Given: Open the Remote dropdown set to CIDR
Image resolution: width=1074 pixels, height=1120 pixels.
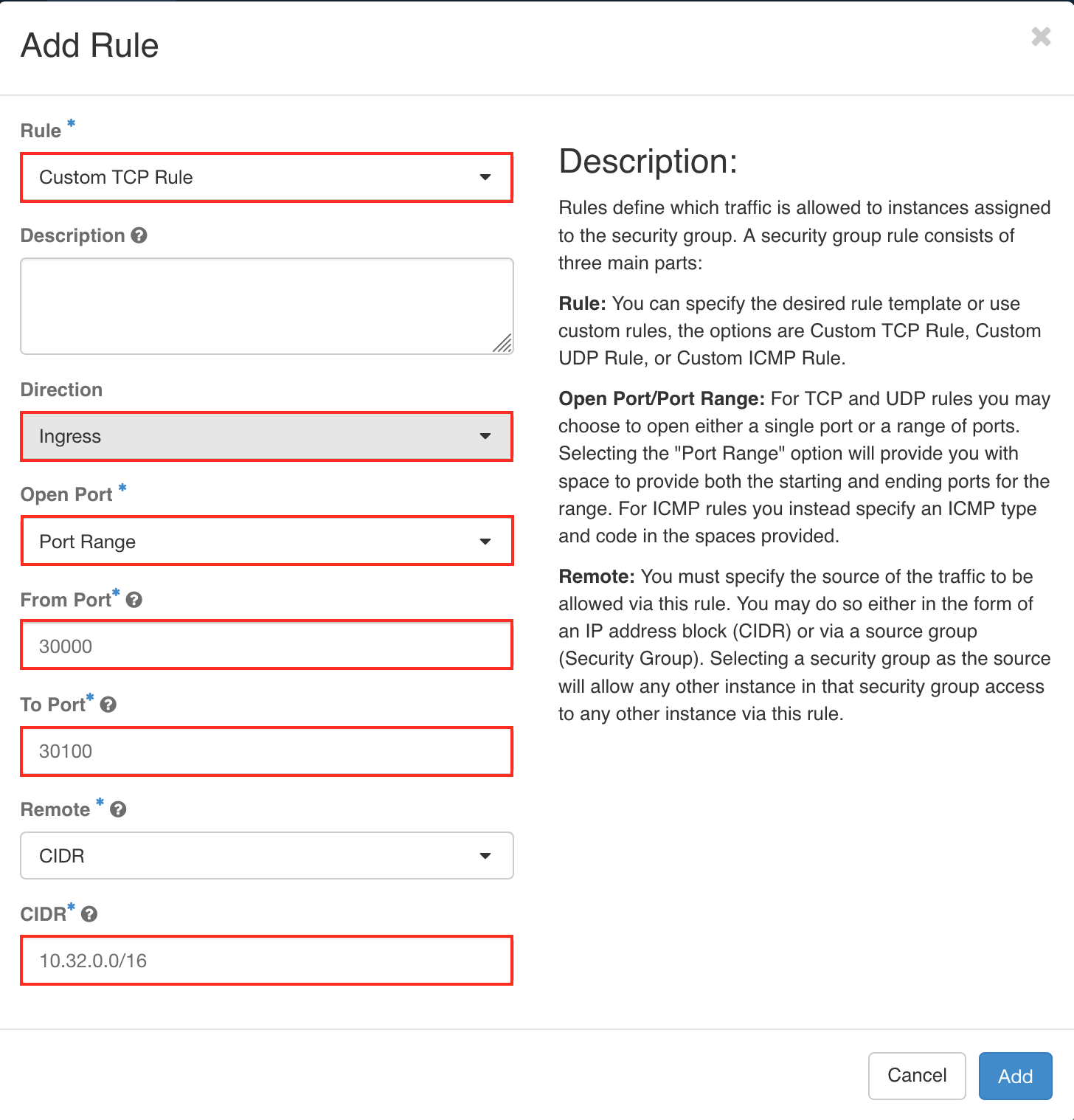Looking at the screenshot, I should coord(267,856).
